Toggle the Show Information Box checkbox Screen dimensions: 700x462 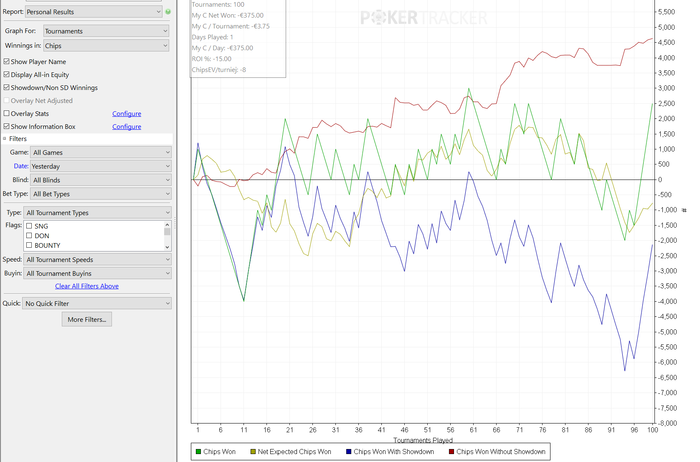tap(6, 126)
